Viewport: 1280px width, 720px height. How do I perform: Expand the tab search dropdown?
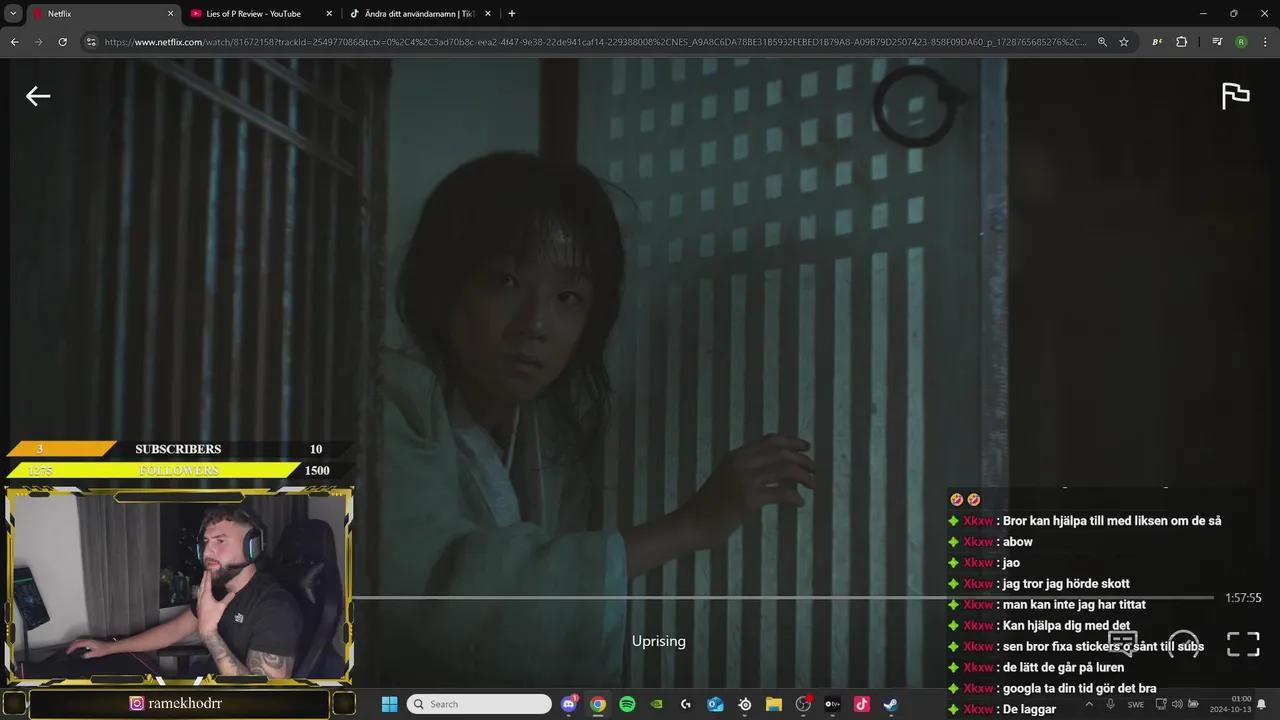pos(13,14)
